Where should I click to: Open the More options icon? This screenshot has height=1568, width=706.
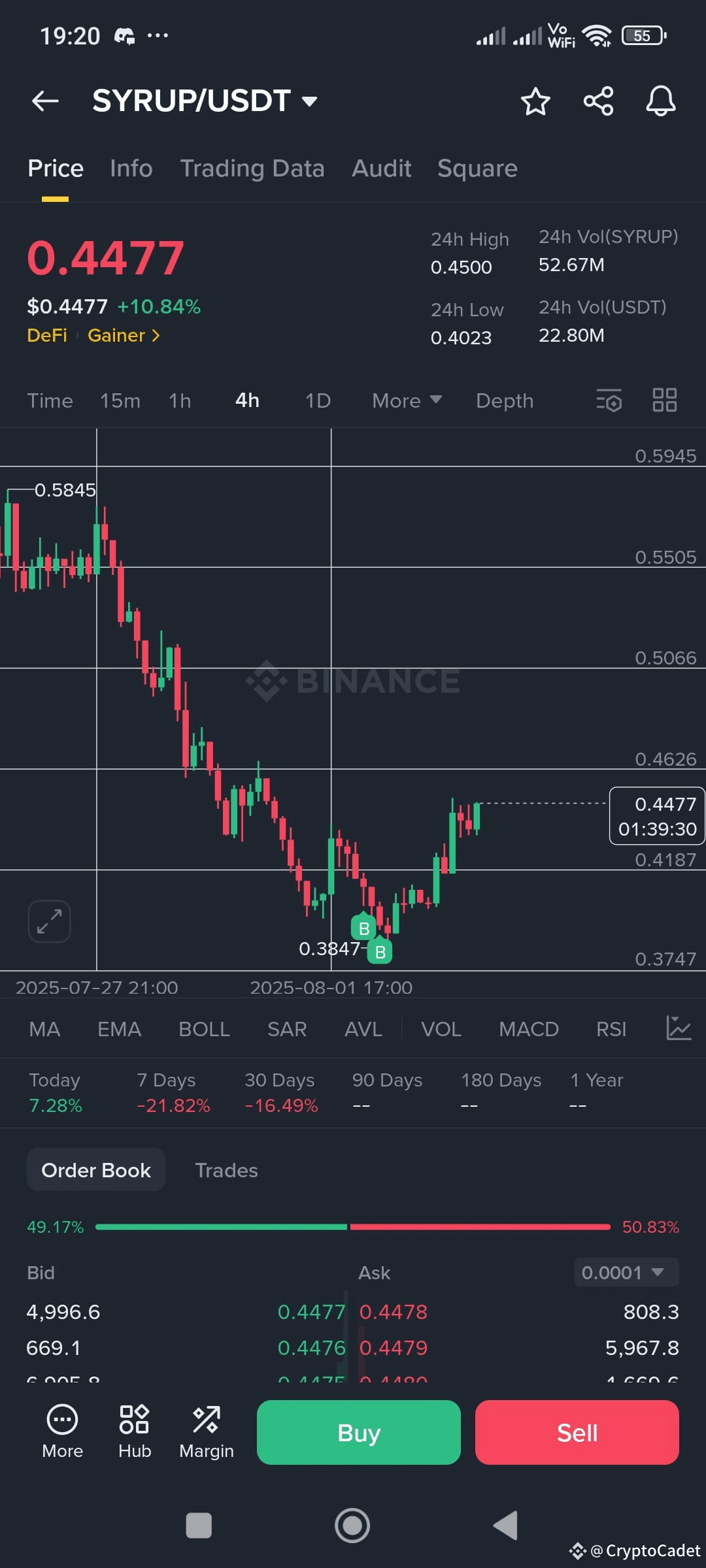[x=62, y=1431]
